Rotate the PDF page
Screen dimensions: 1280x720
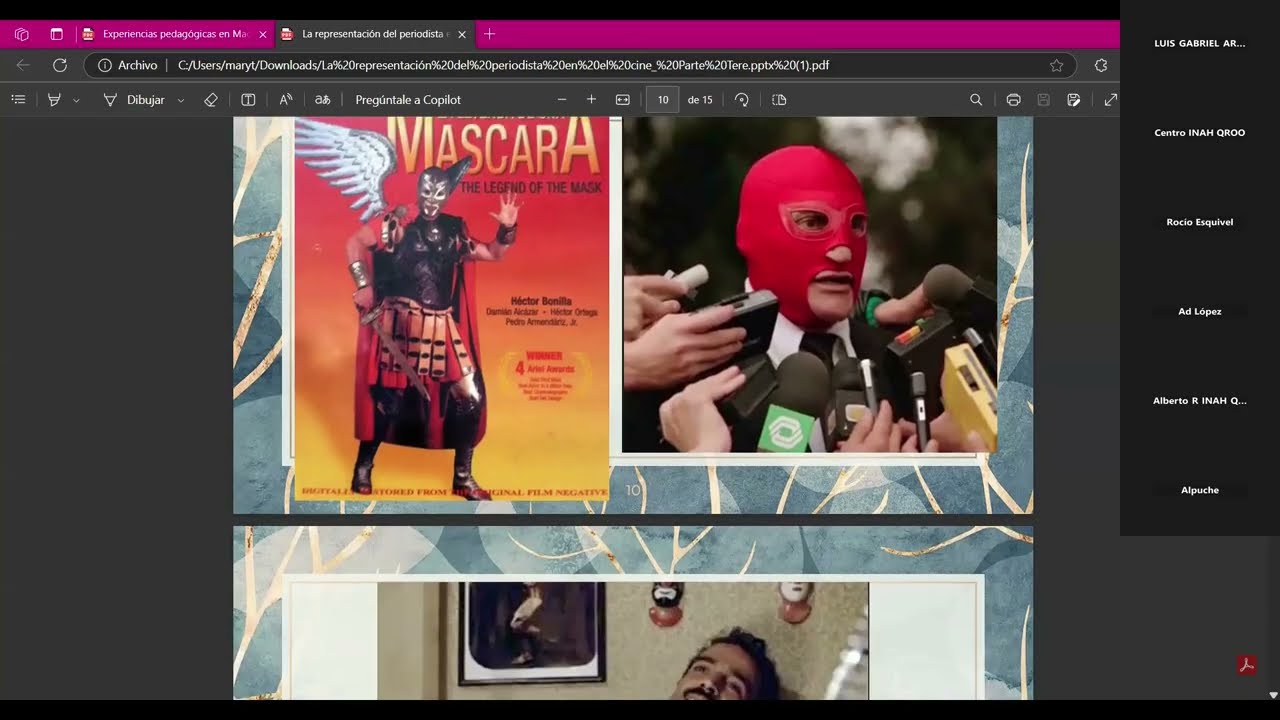(742, 100)
